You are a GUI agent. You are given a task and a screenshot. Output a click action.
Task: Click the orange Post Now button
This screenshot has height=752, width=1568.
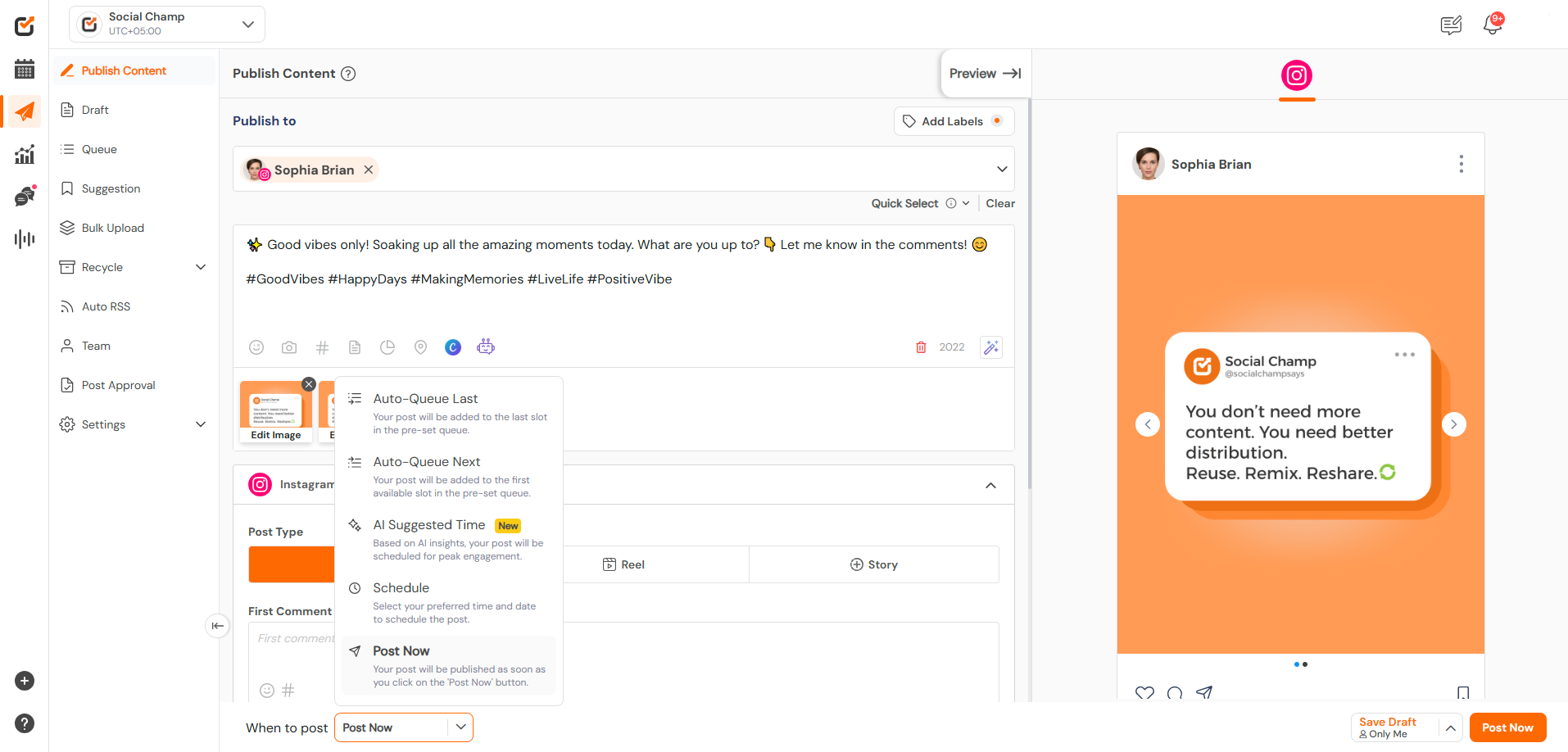tap(1507, 727)
